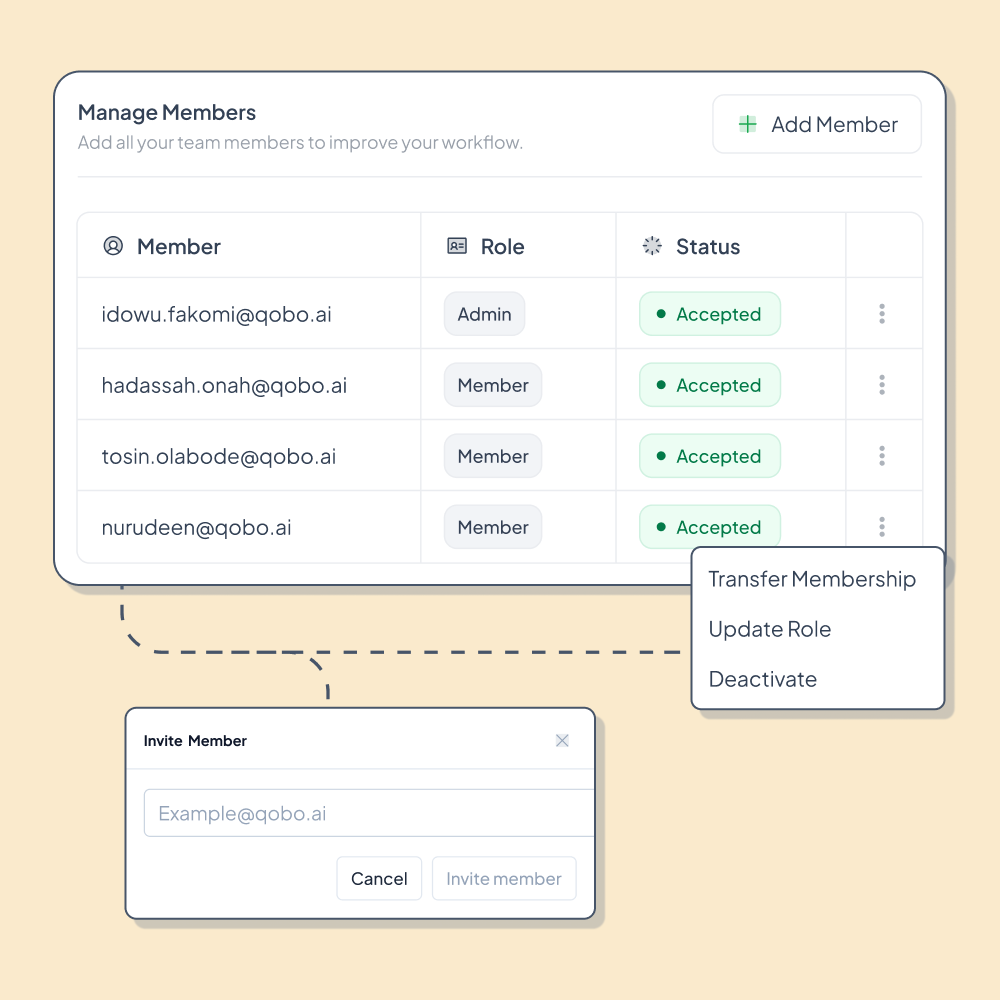Click the Role column ID card icon
Viewport: 1000px width, 1000px height.
point(457,246)
